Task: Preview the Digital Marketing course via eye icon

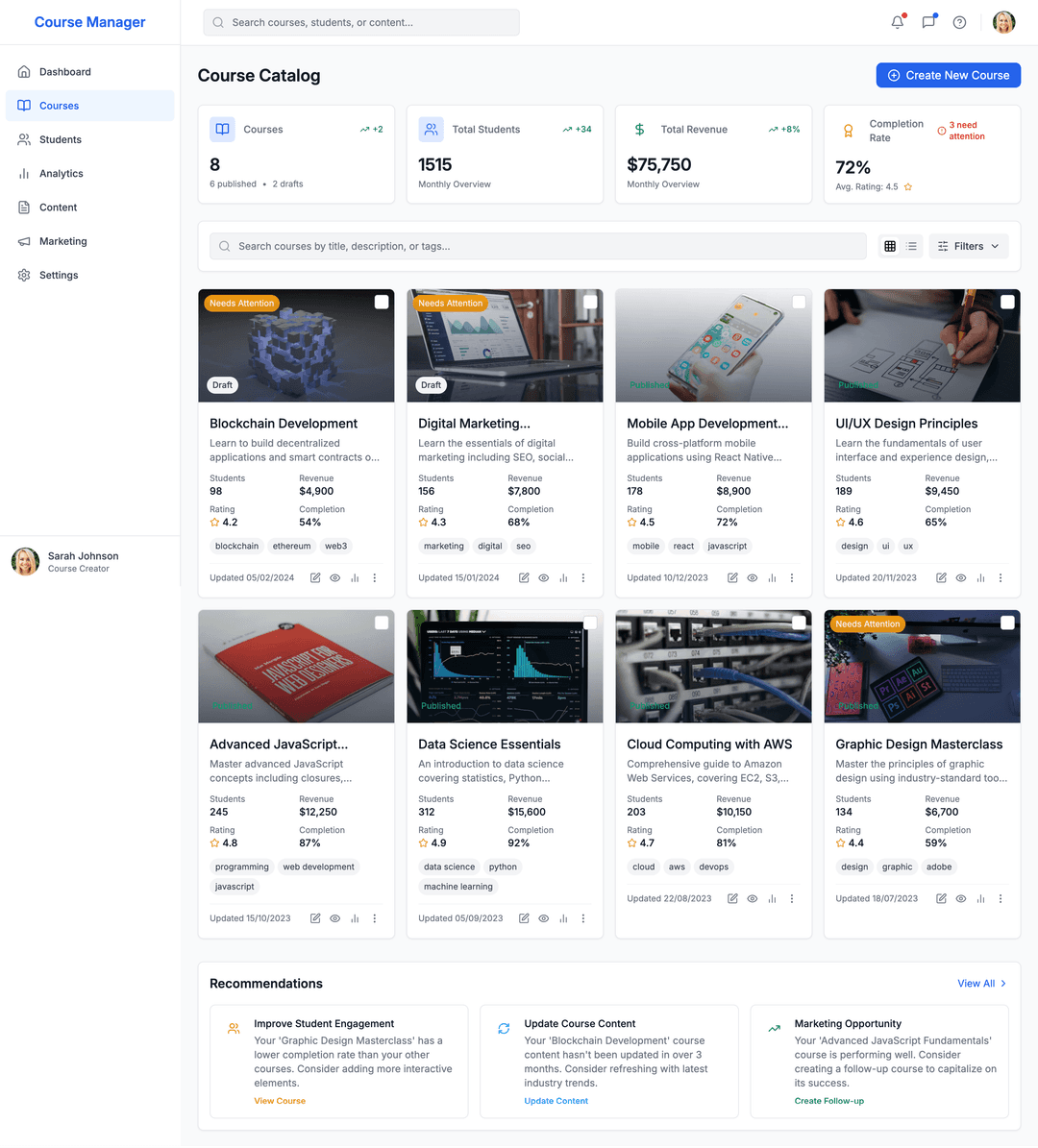Action: click(544, 578)
